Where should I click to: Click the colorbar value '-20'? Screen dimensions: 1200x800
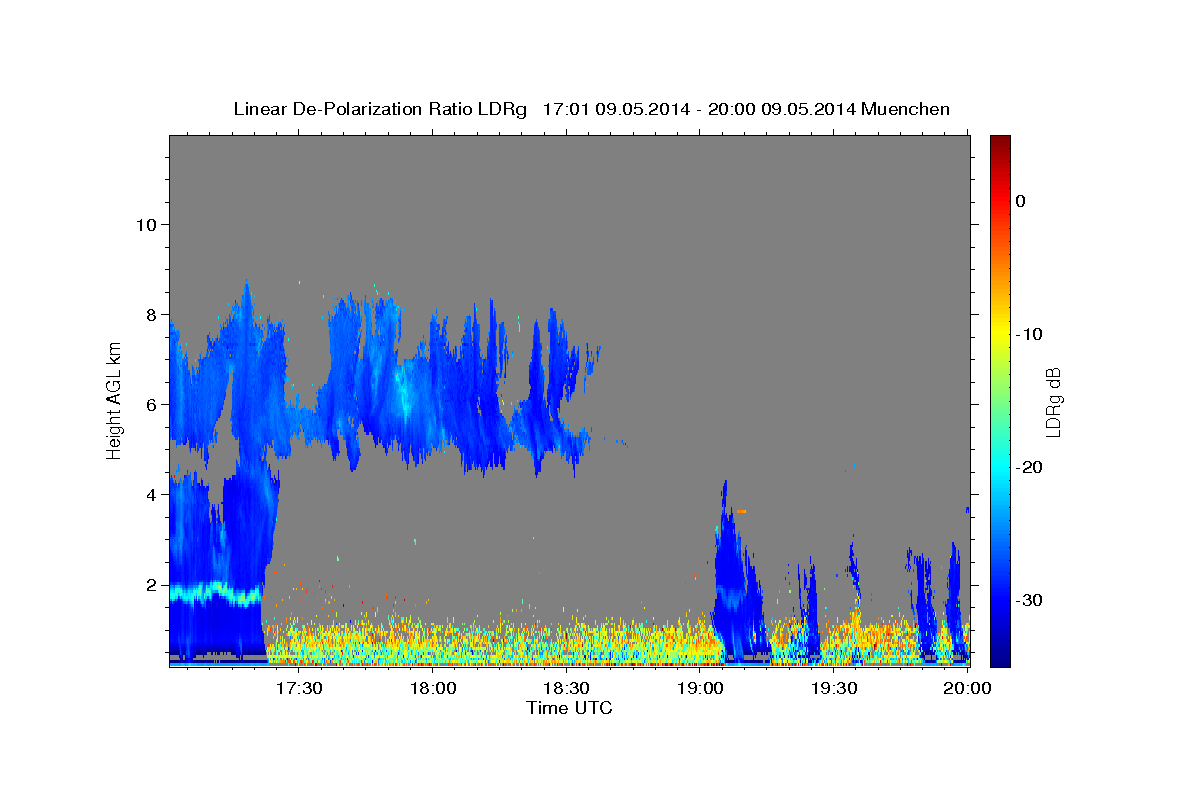1030,467
